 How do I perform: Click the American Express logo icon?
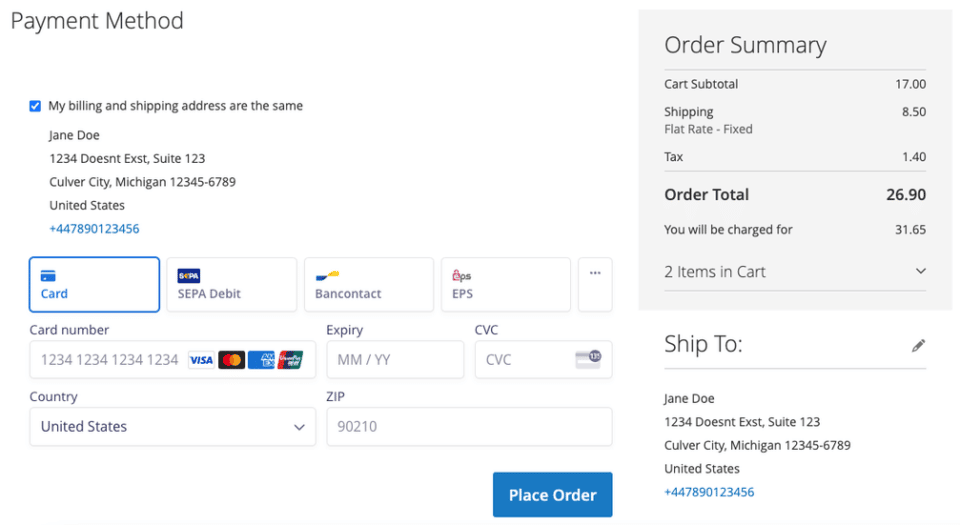tap(261, 360)
